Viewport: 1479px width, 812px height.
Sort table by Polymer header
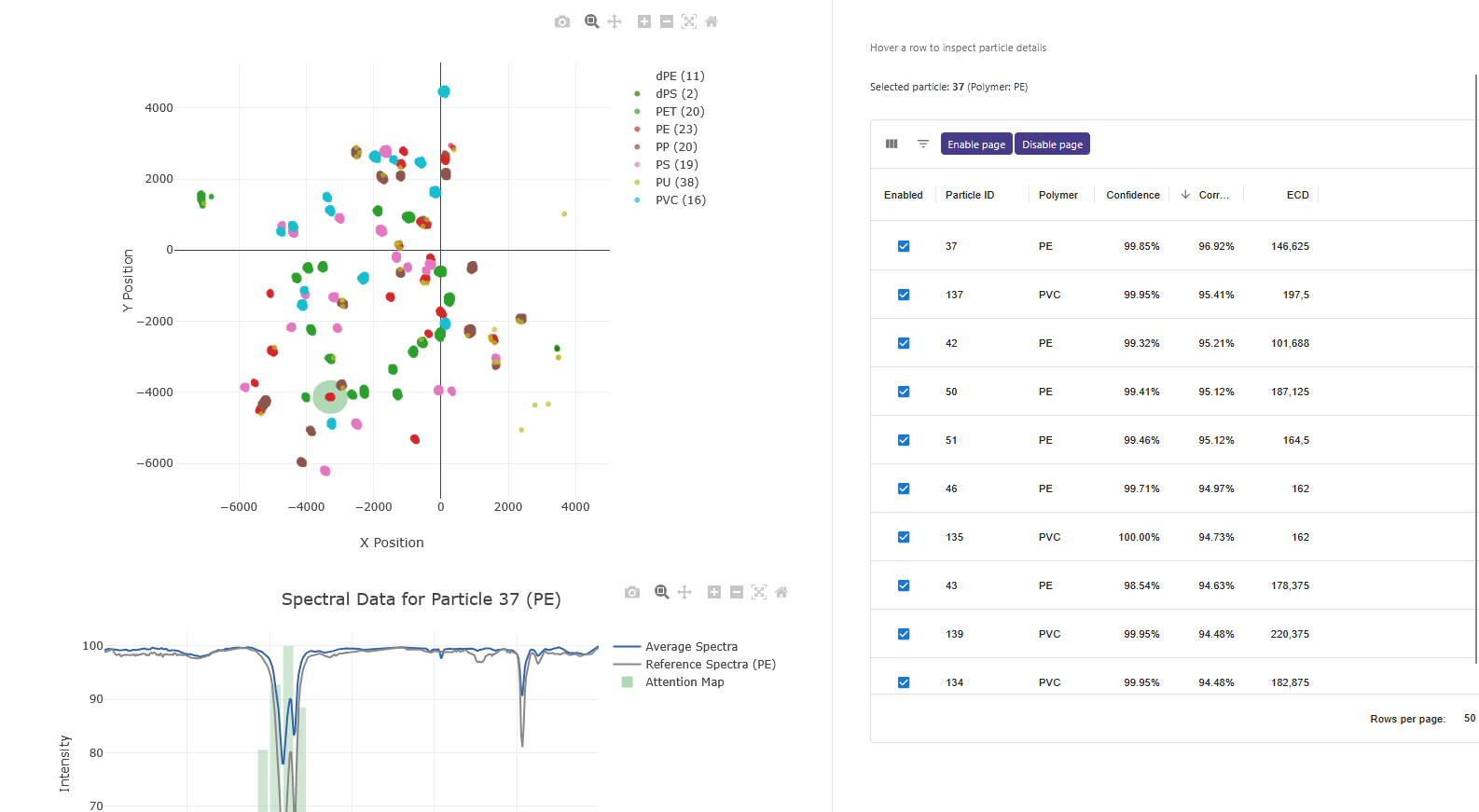click(1058, 195)
